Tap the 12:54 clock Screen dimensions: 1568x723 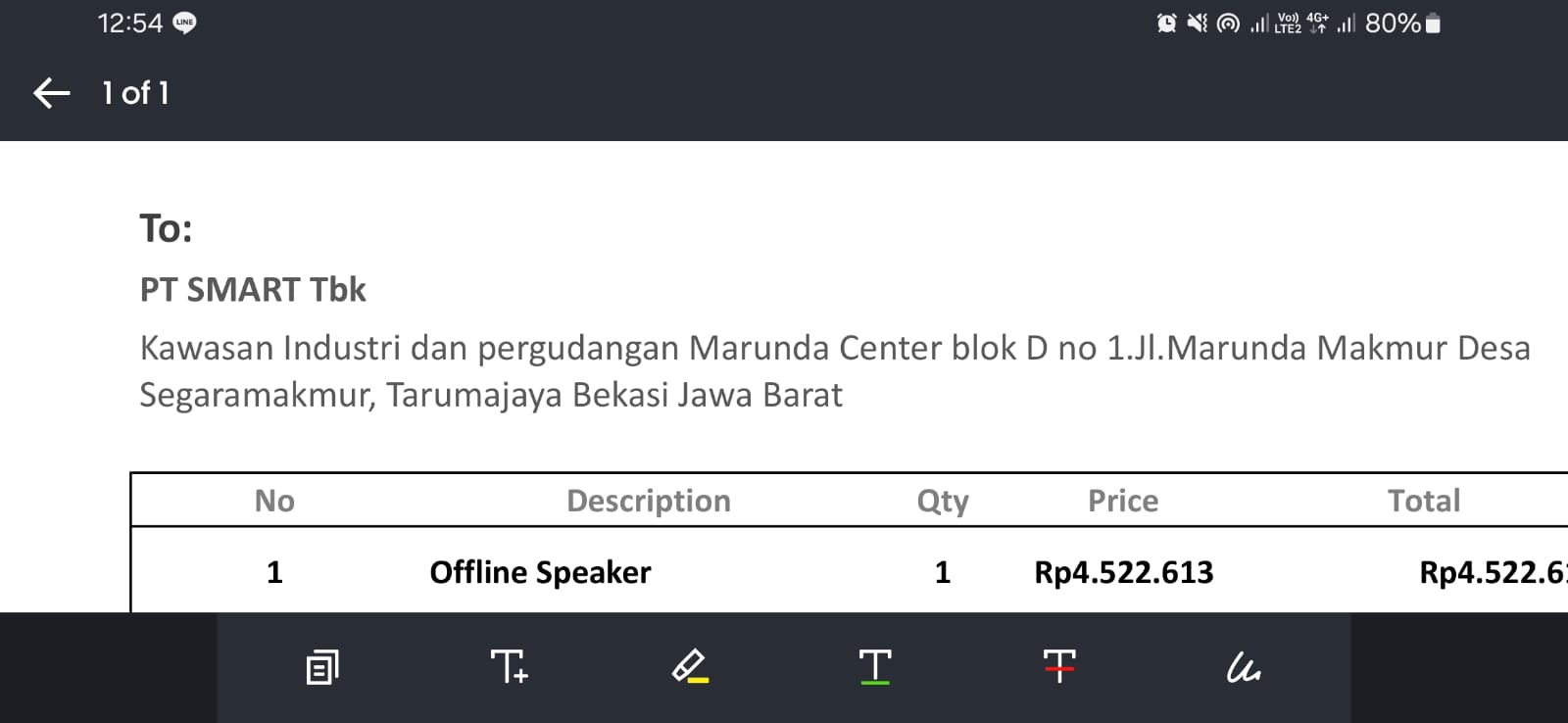129,23
